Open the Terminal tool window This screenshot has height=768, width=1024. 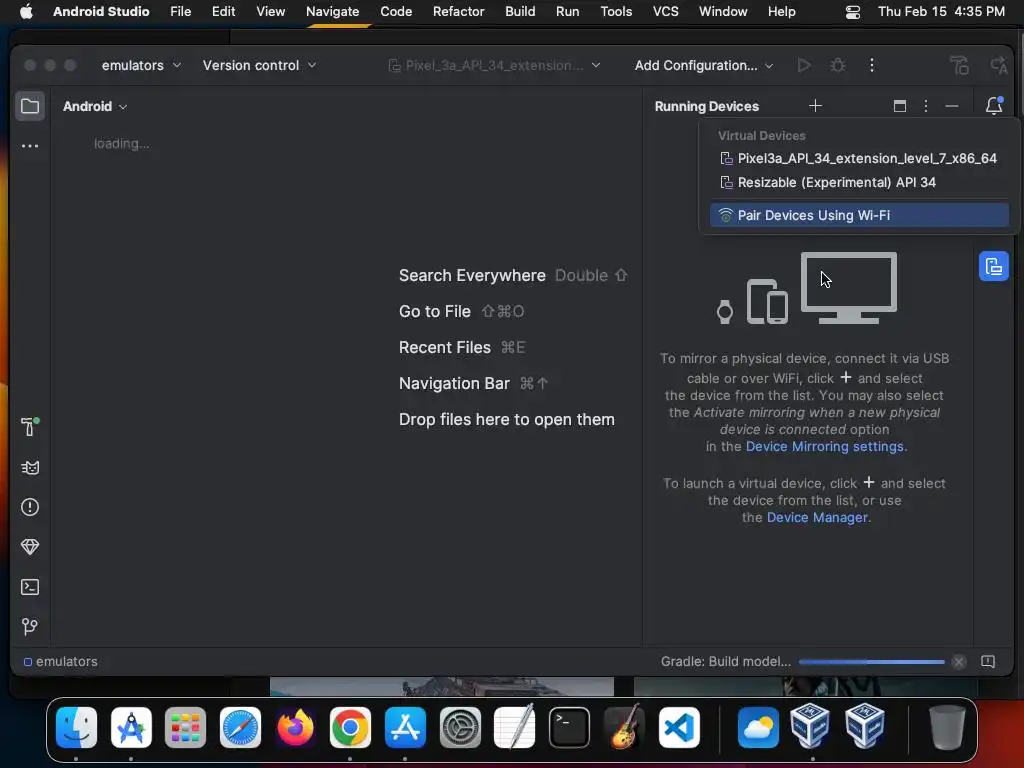[x=30, y=587]
